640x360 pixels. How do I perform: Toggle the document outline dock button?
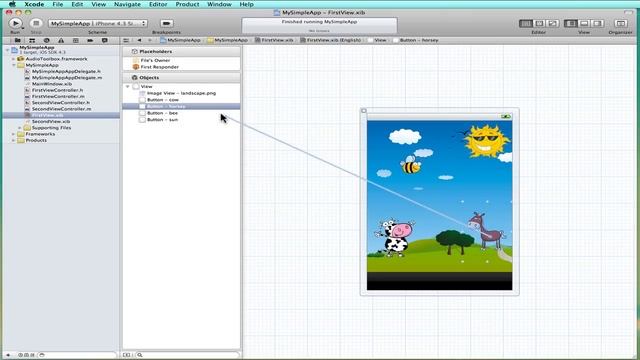click(x=127, y=355)
